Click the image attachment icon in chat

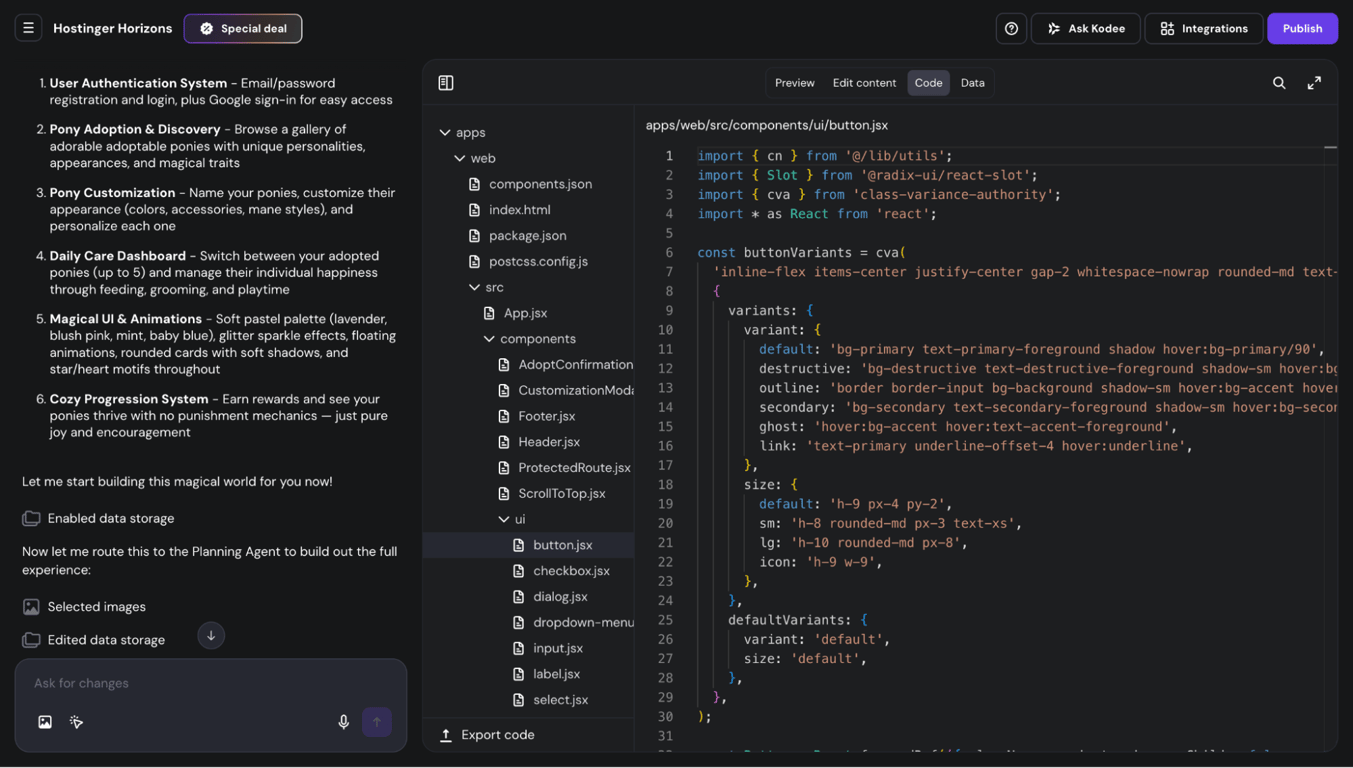(44, 721)
